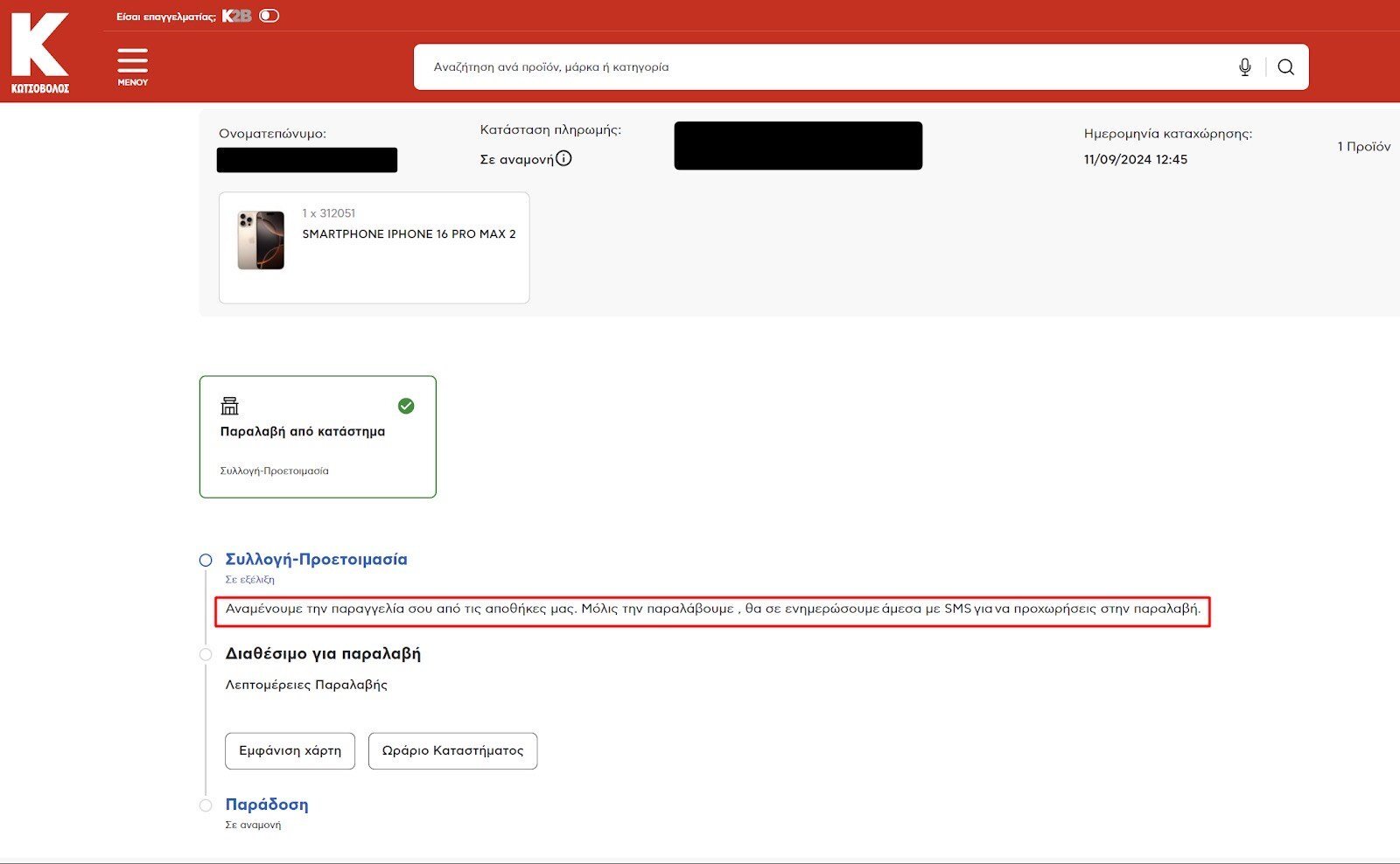Click the Παράδοση step heading
1400x864 pixels.
click(267, 805)
